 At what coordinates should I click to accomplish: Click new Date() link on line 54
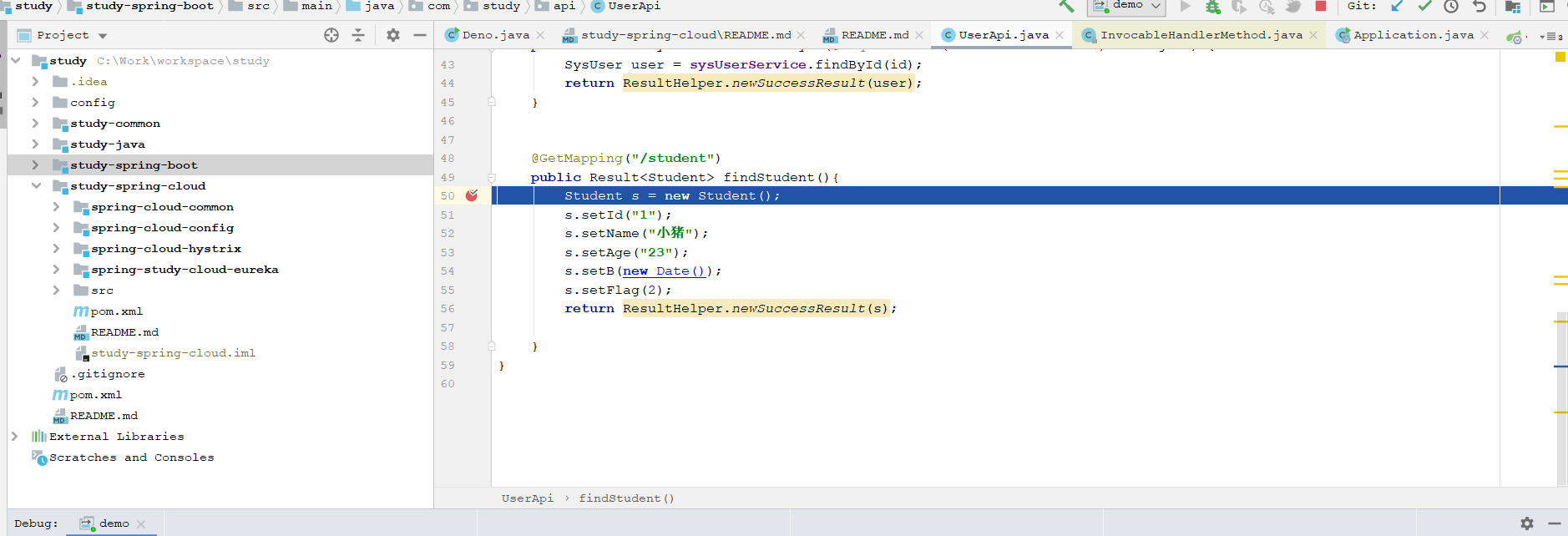coord(664,271)
